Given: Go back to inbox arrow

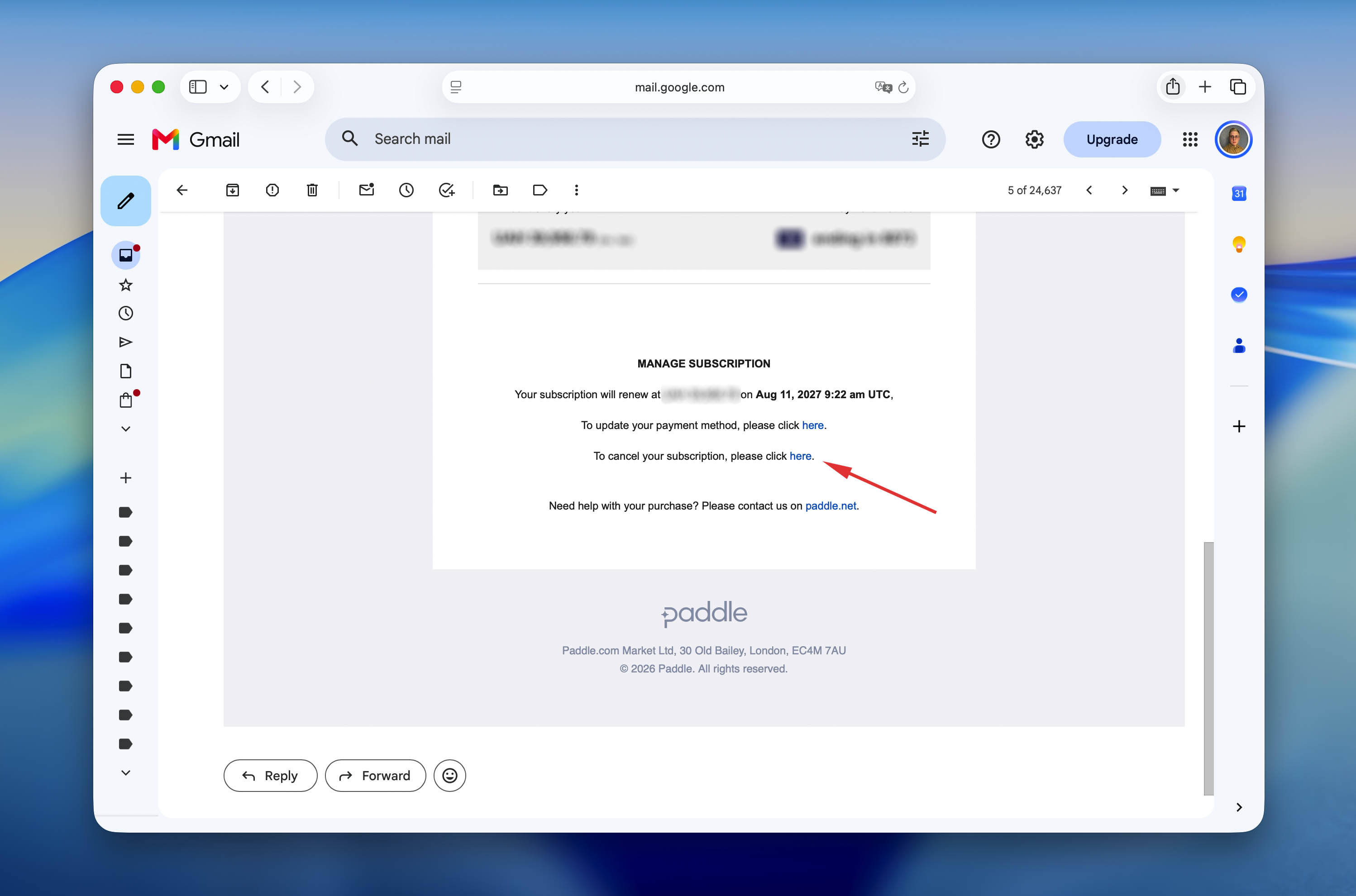Looking at the screenshot, I should (182, 190).
